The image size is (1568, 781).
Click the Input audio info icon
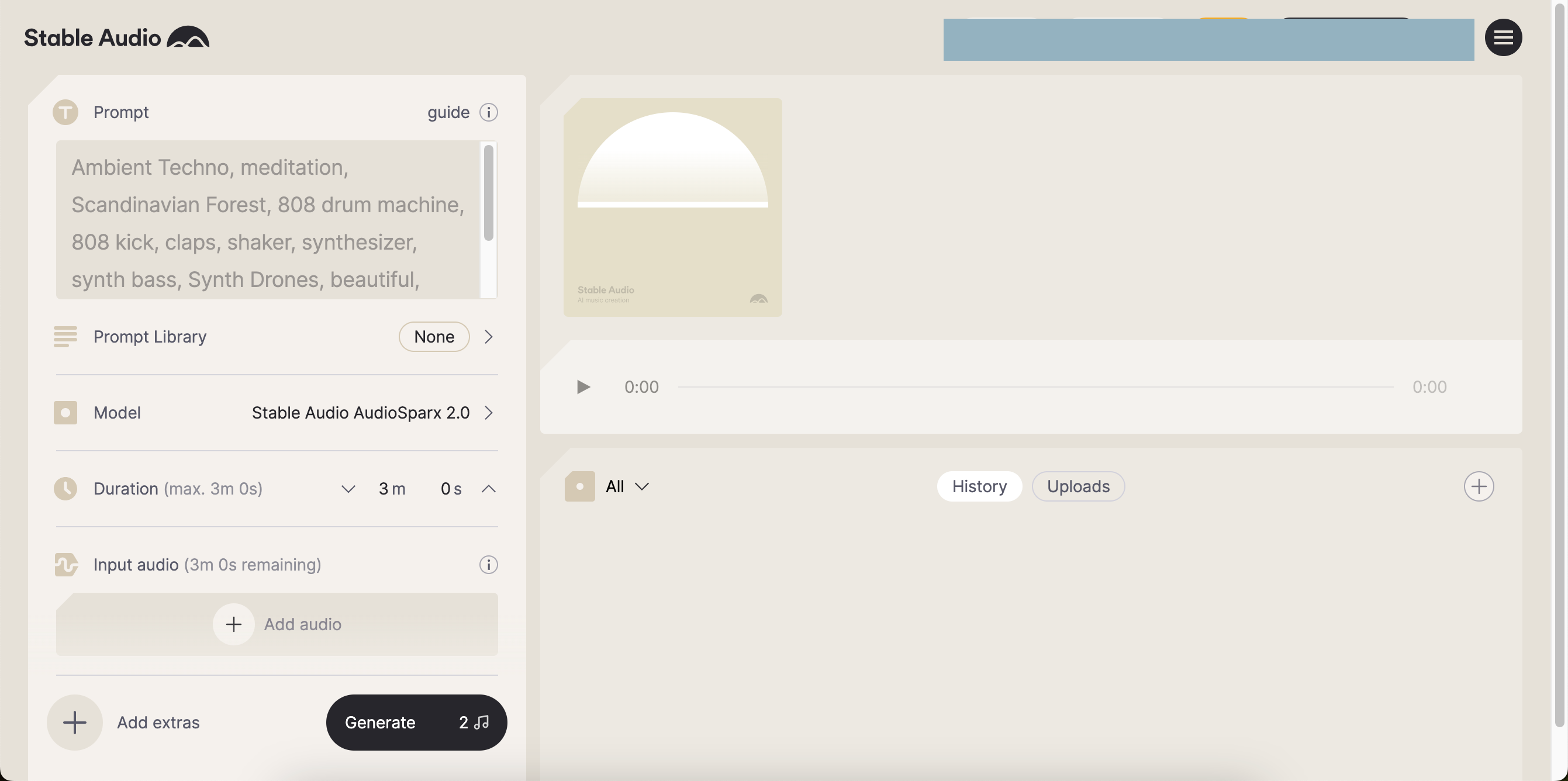488,564
